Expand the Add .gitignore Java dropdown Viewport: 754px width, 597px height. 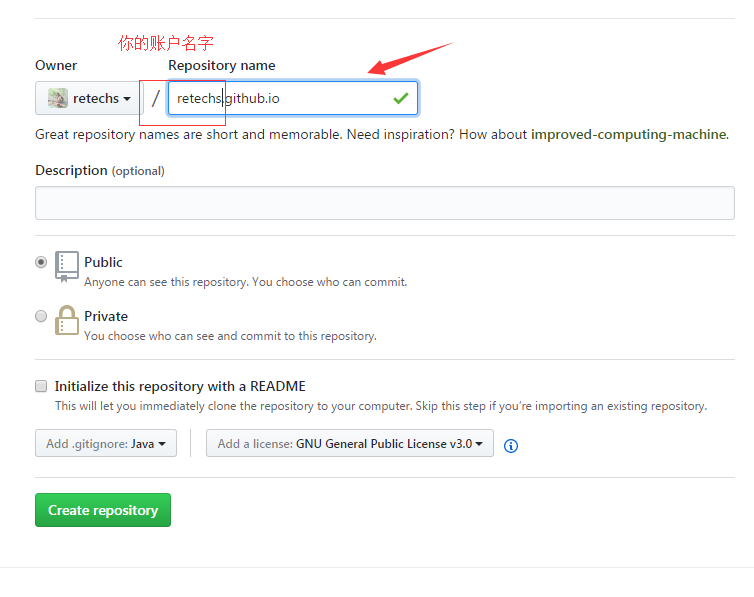[x=106, y=443]
